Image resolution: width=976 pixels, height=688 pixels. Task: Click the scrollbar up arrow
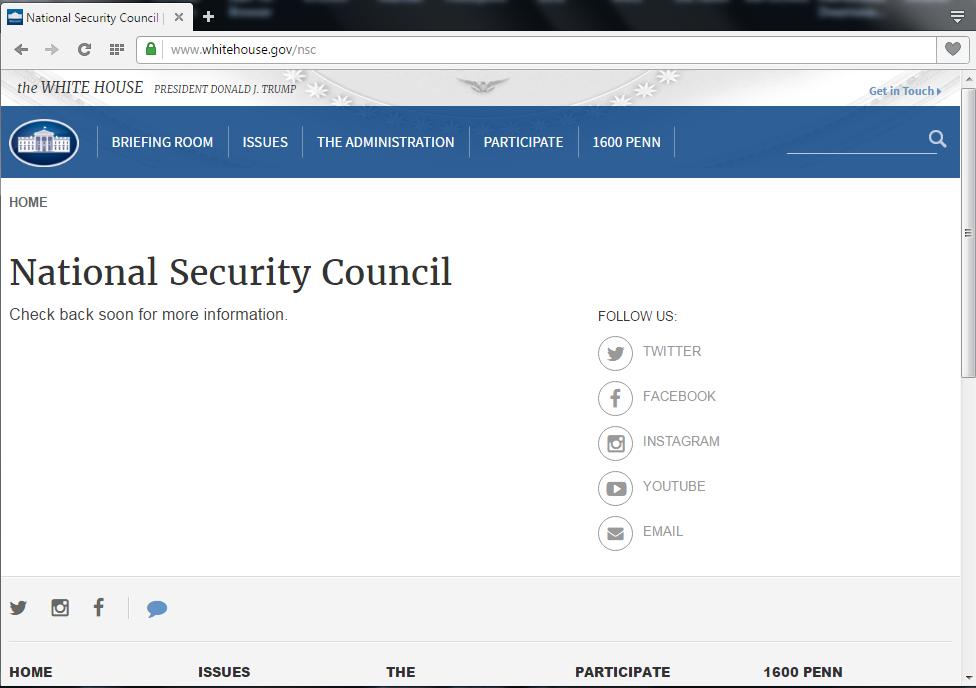tap(968, 80)
